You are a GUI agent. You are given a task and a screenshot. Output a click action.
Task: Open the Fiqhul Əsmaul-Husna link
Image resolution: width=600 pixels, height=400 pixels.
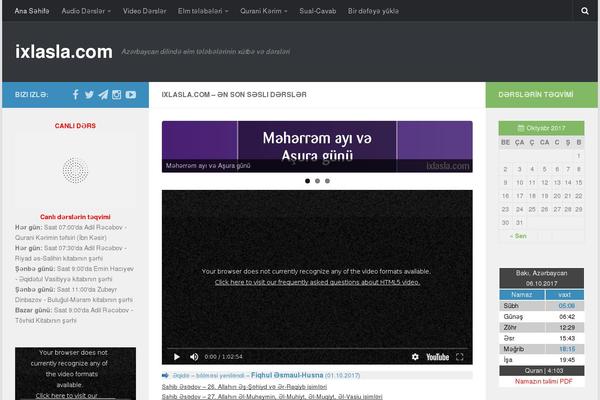coord(287,375)
